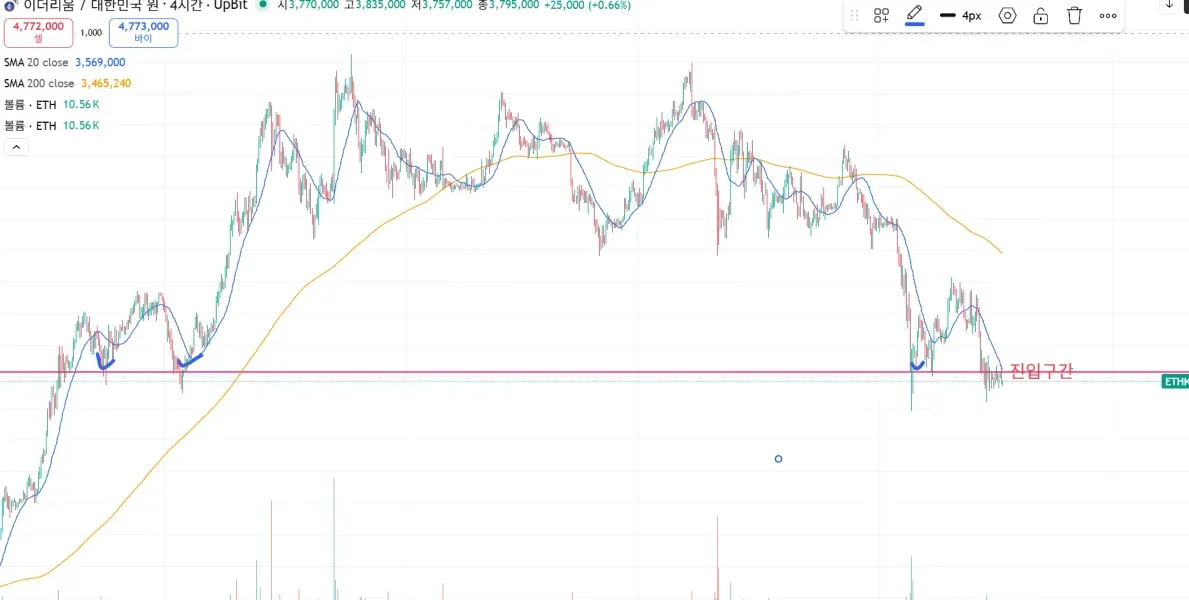Open the drawing templates icon in floating toolbar
1189x600 pixels.
click(881, 16)
